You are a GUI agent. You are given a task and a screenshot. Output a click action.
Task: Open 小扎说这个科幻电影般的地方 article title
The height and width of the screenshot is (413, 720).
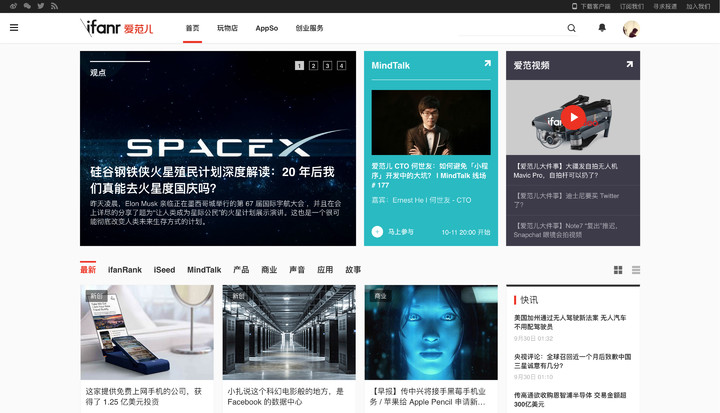coord(286,396)
